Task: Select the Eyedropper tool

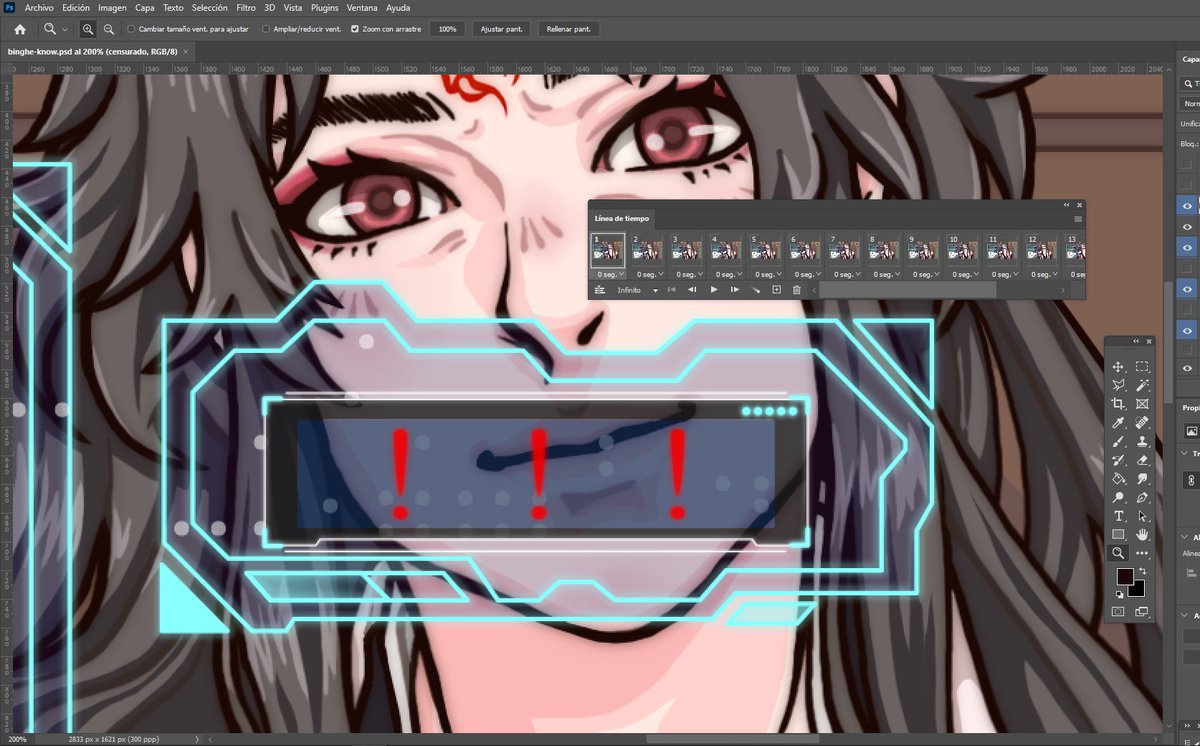Action: pyautogui.click(x=1119, y=423)
